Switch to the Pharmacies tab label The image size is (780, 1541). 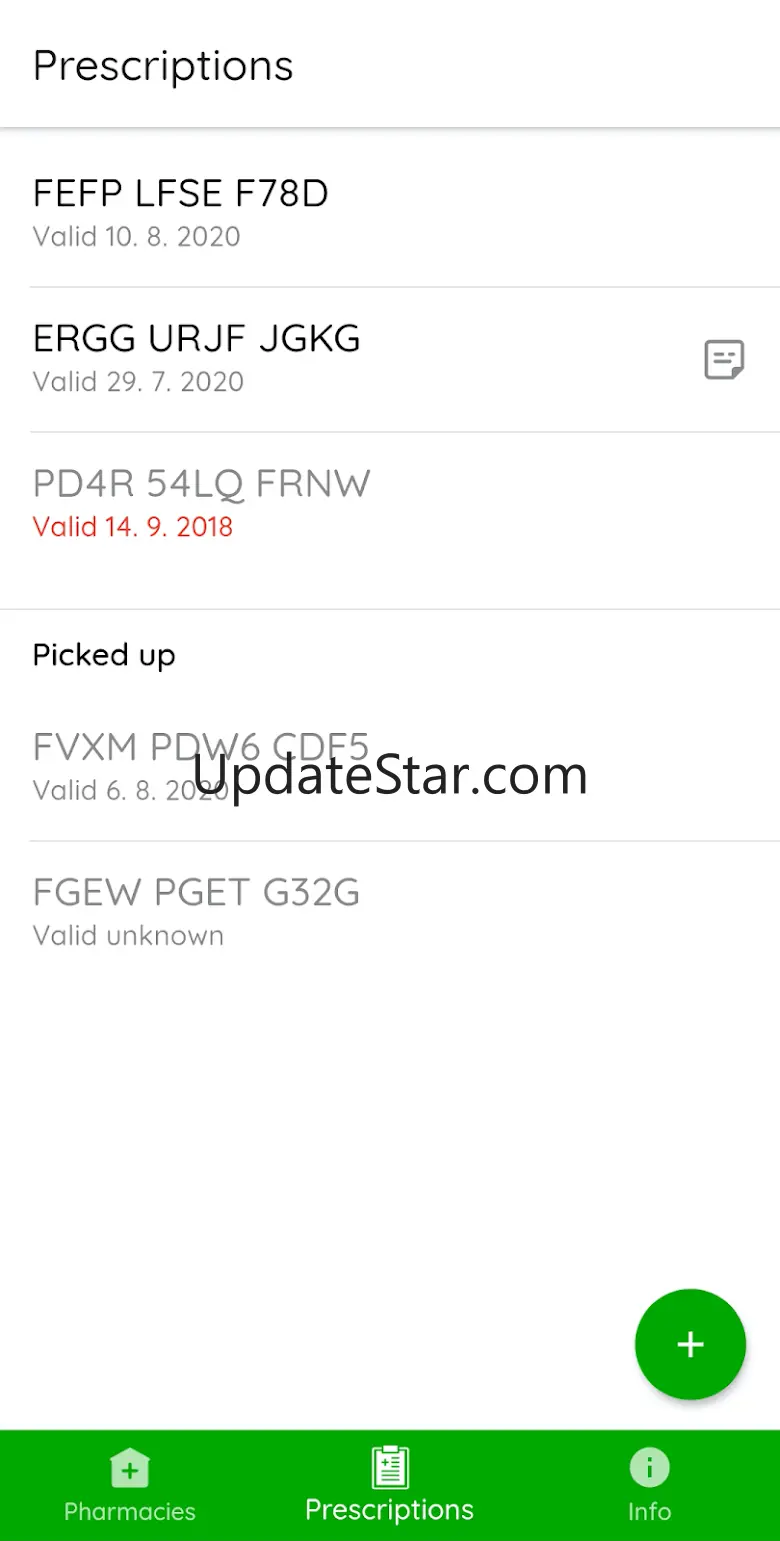pyautogui.click(x=130, y=1511)
